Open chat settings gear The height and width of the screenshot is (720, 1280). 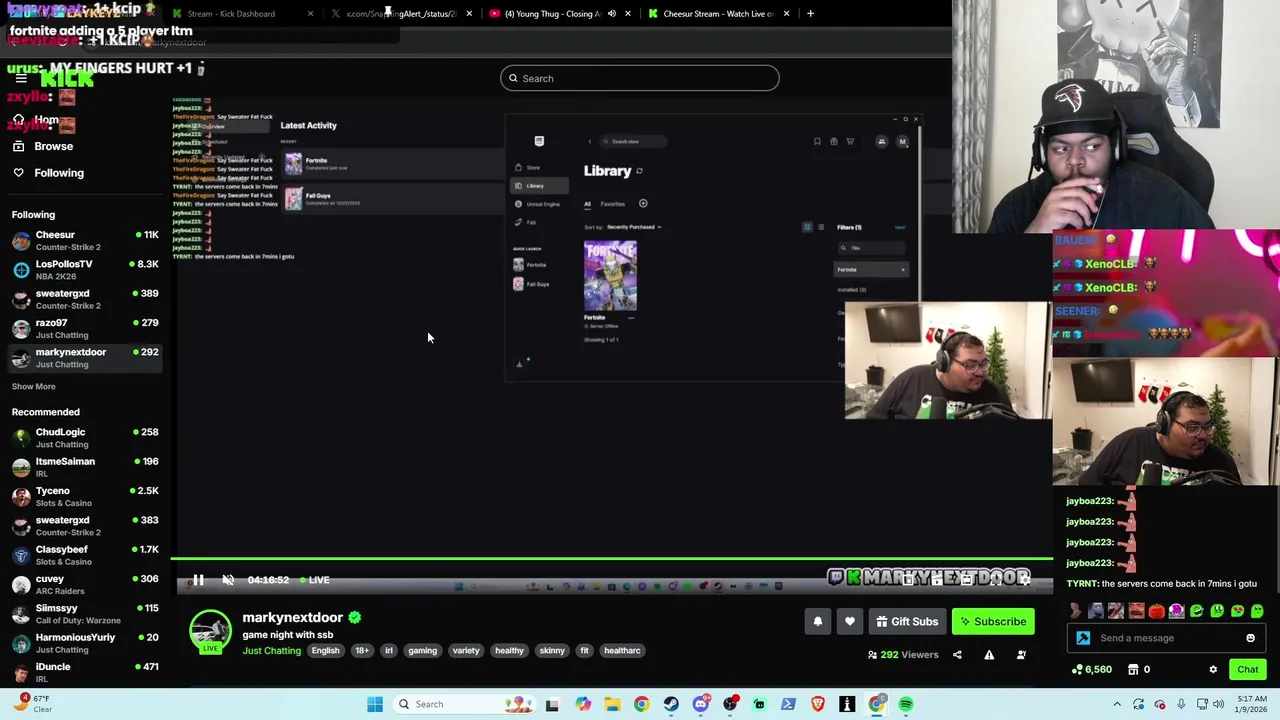1213,670
